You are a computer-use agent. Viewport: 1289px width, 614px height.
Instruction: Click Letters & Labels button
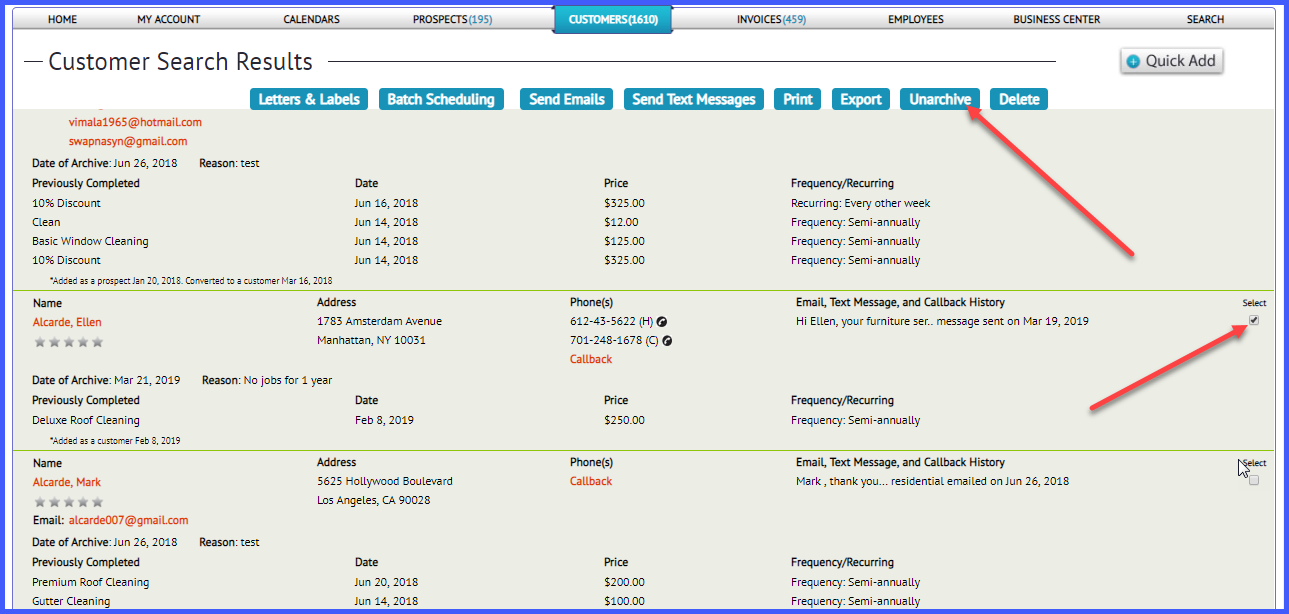click(309, 99)
